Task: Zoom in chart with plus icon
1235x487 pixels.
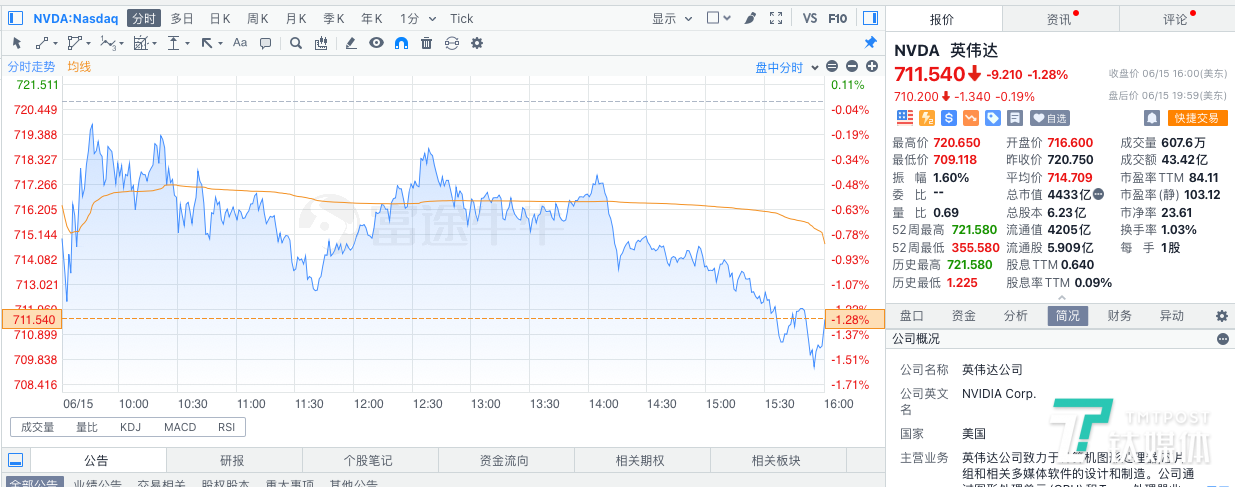Action: coord(871,67)
